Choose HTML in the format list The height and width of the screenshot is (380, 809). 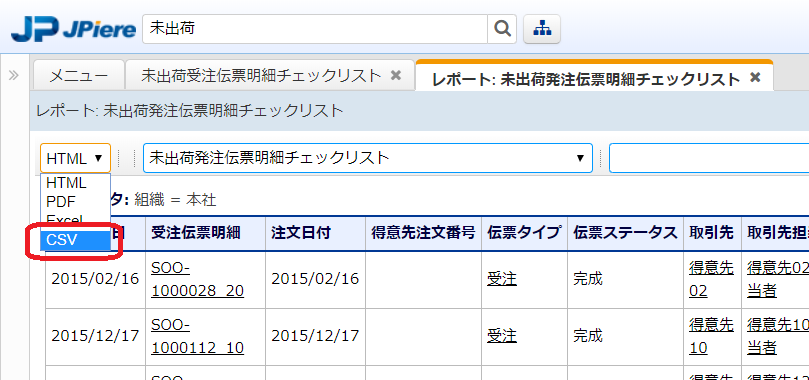[75, 183]
